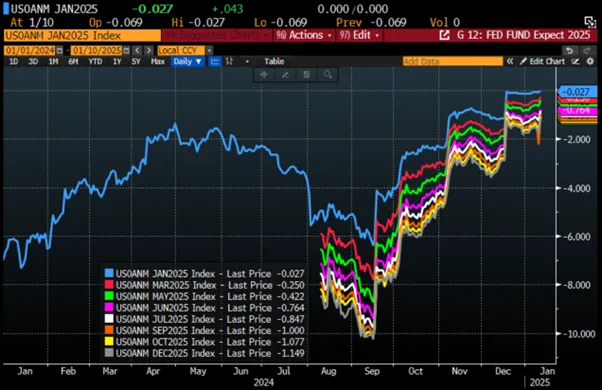The image size is (602, 390).
Task: Undo the last chart change
Action: tap(570, 50)
